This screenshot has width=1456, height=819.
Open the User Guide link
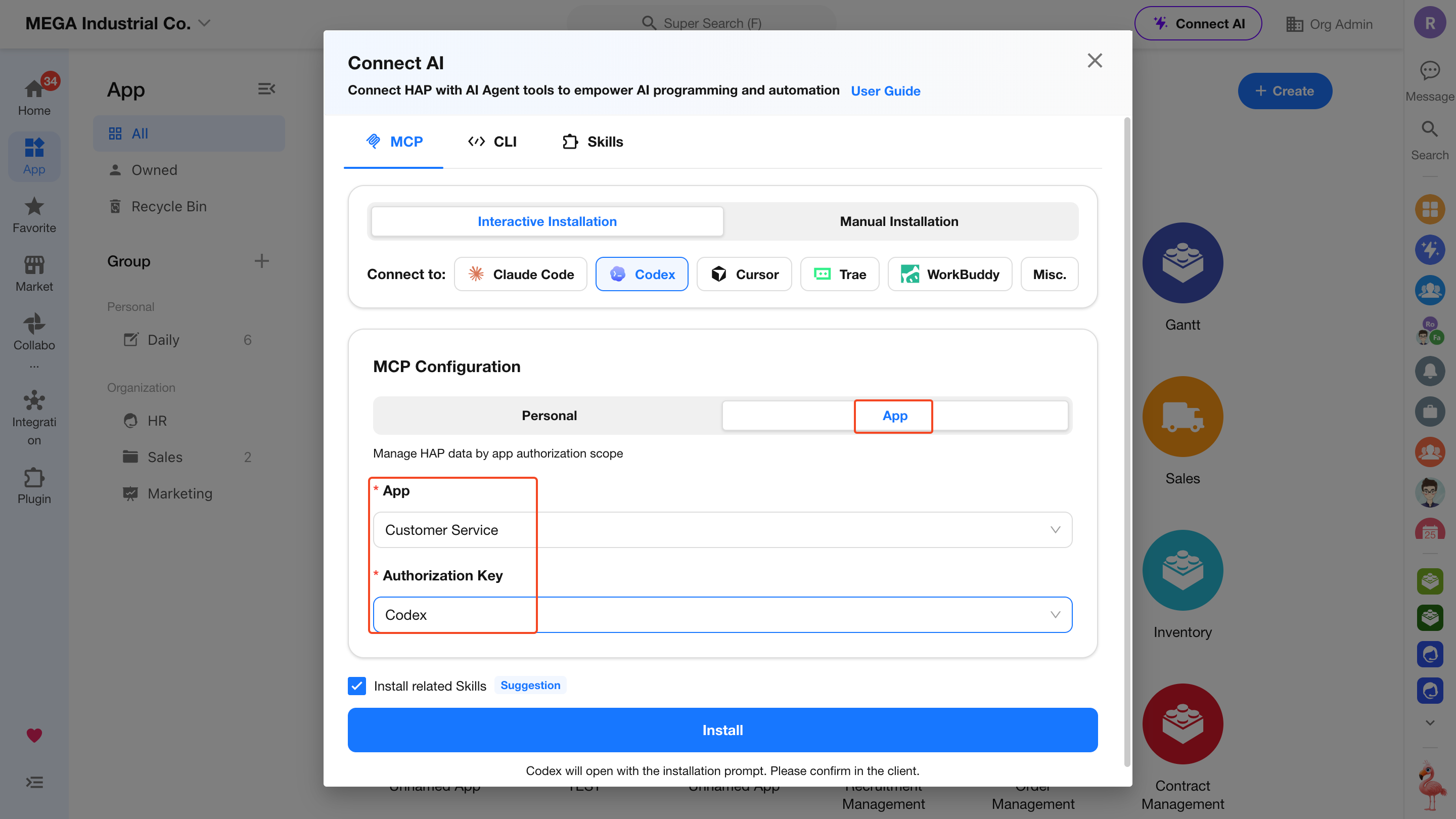[885, 90]
